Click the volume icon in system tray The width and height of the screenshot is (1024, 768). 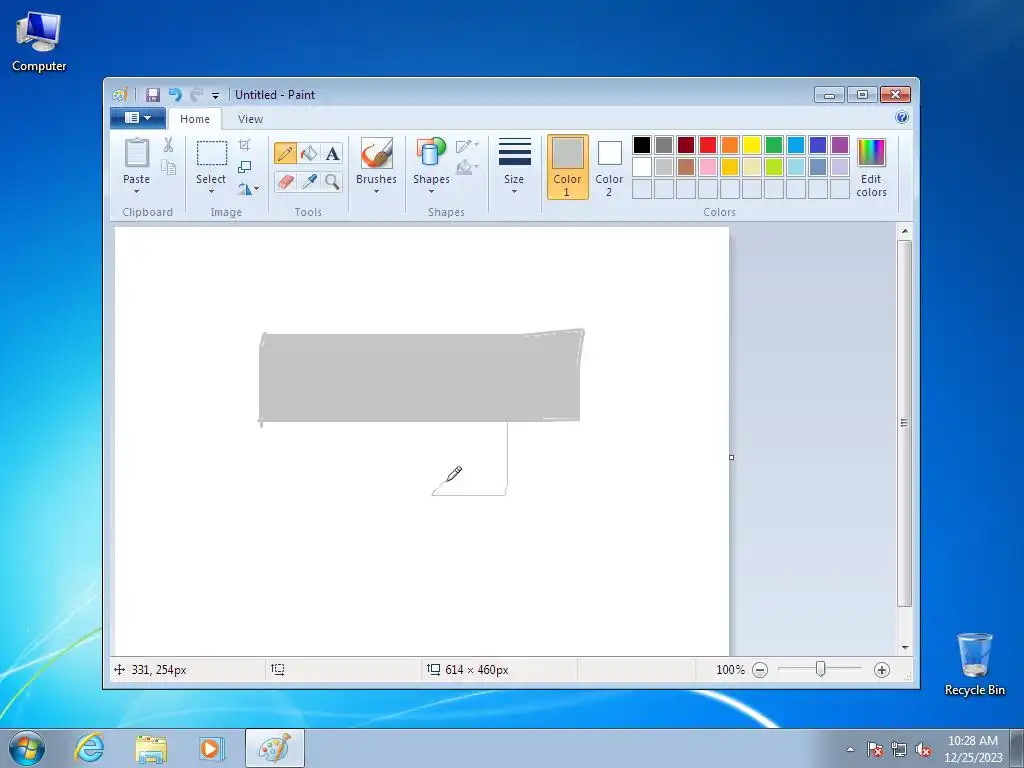[923, 749]
